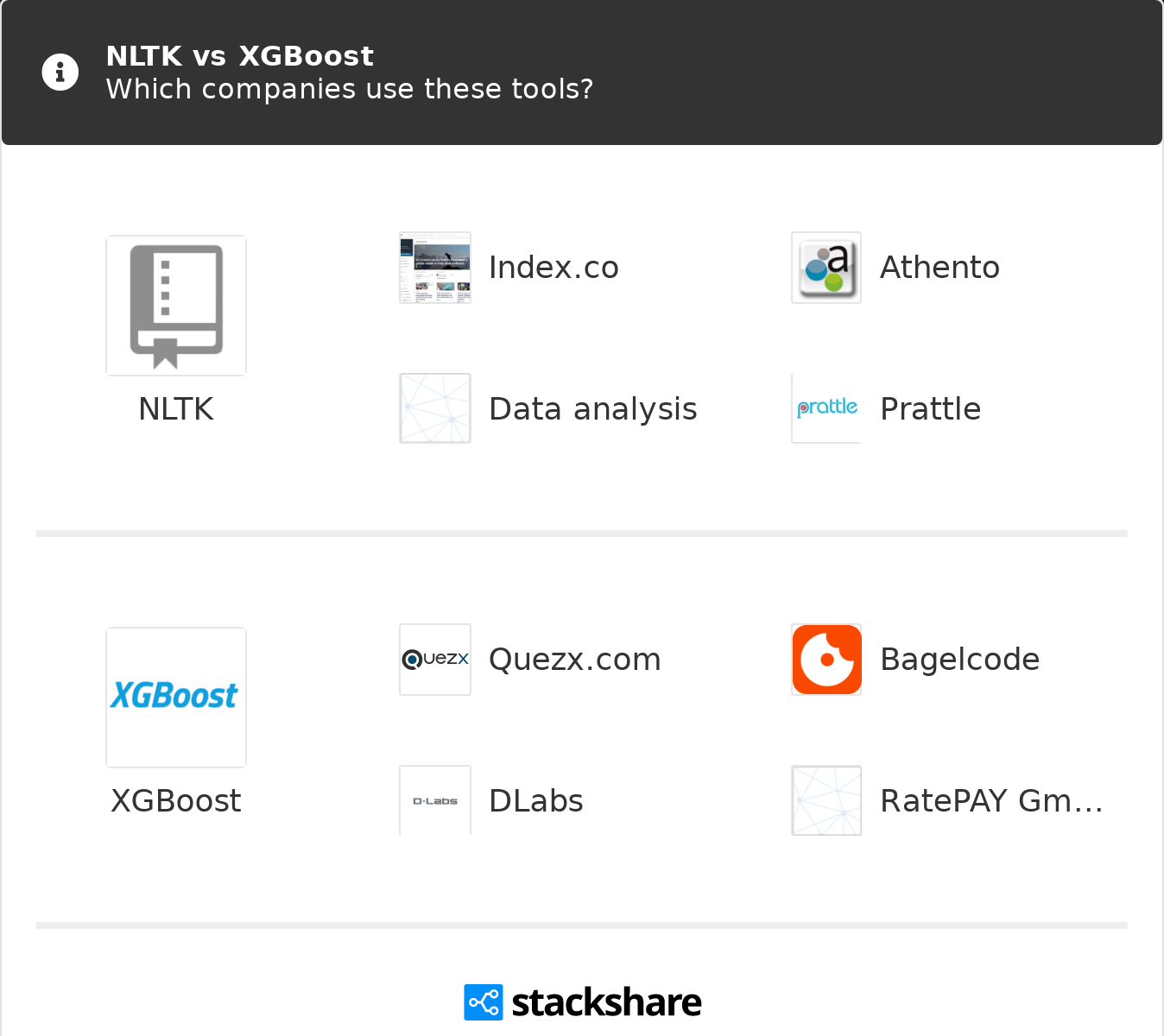Click the RatePAY placeholder thumbnail
1164x1036 pixels.
point(826,800)
